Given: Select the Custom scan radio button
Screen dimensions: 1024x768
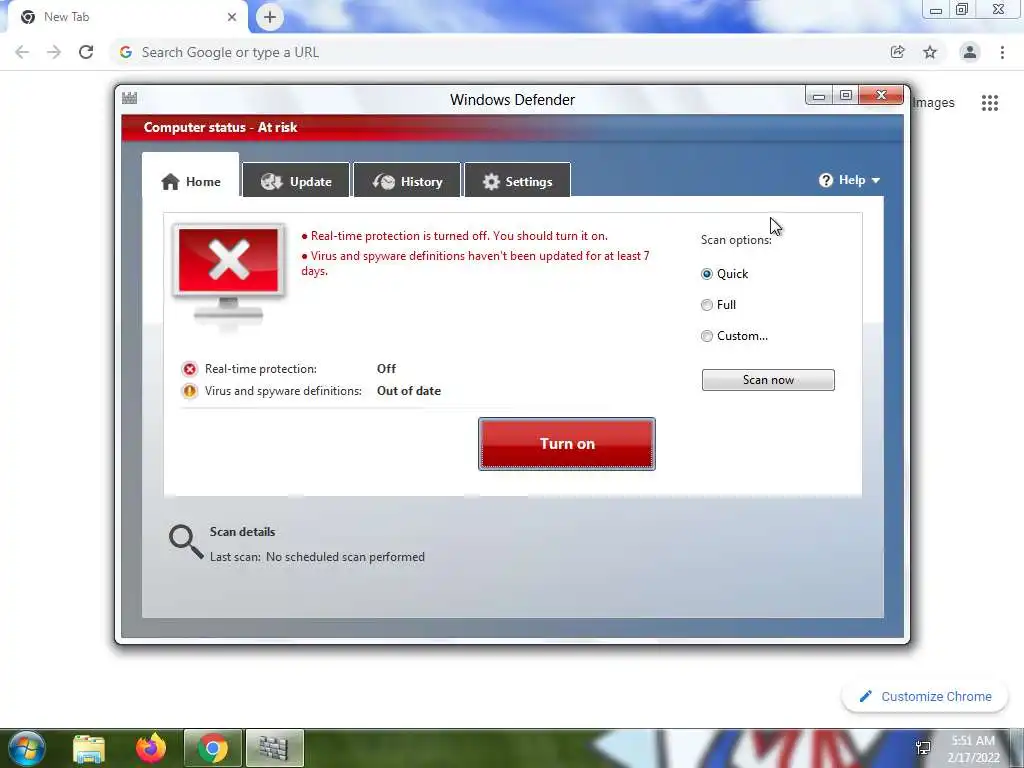Looking at the screenshot, I should (707, 336).
